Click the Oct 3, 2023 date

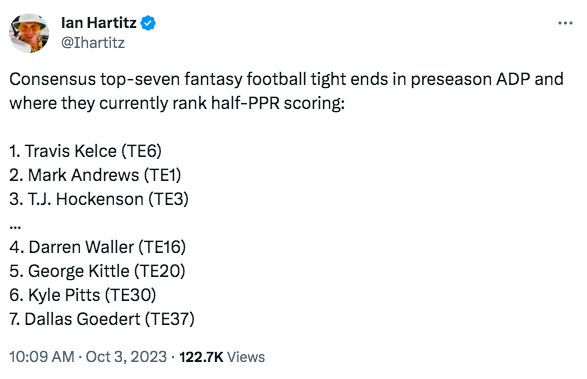[x=126, y=357]
